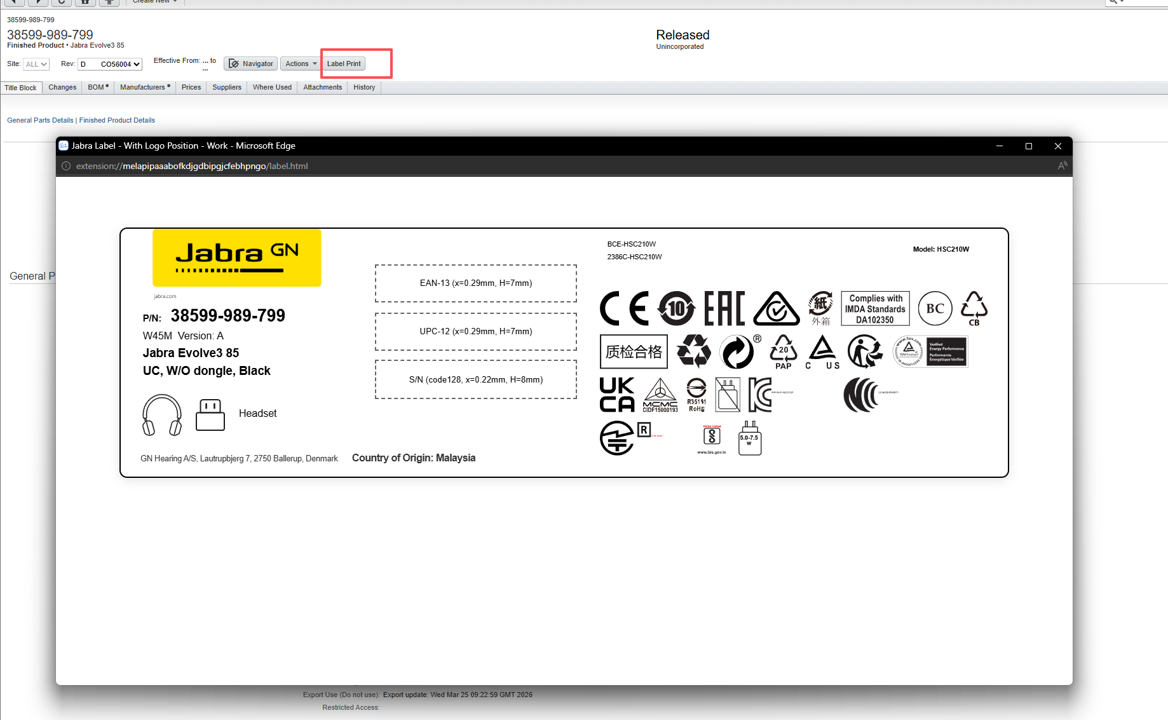
Task: Switch to the Attachments tab
Action: (x=323, y=87)
